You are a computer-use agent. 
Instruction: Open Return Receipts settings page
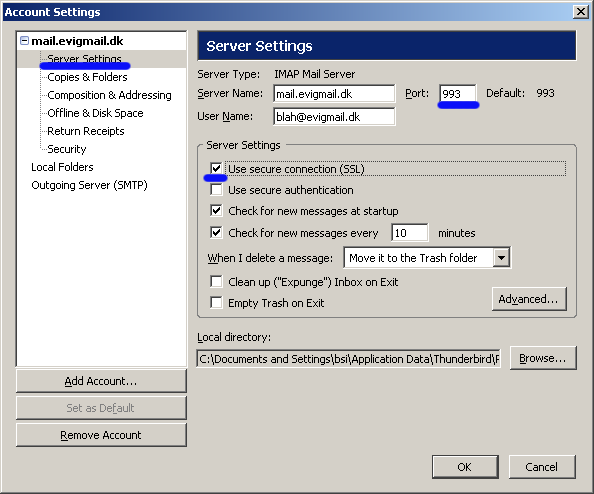86,131
